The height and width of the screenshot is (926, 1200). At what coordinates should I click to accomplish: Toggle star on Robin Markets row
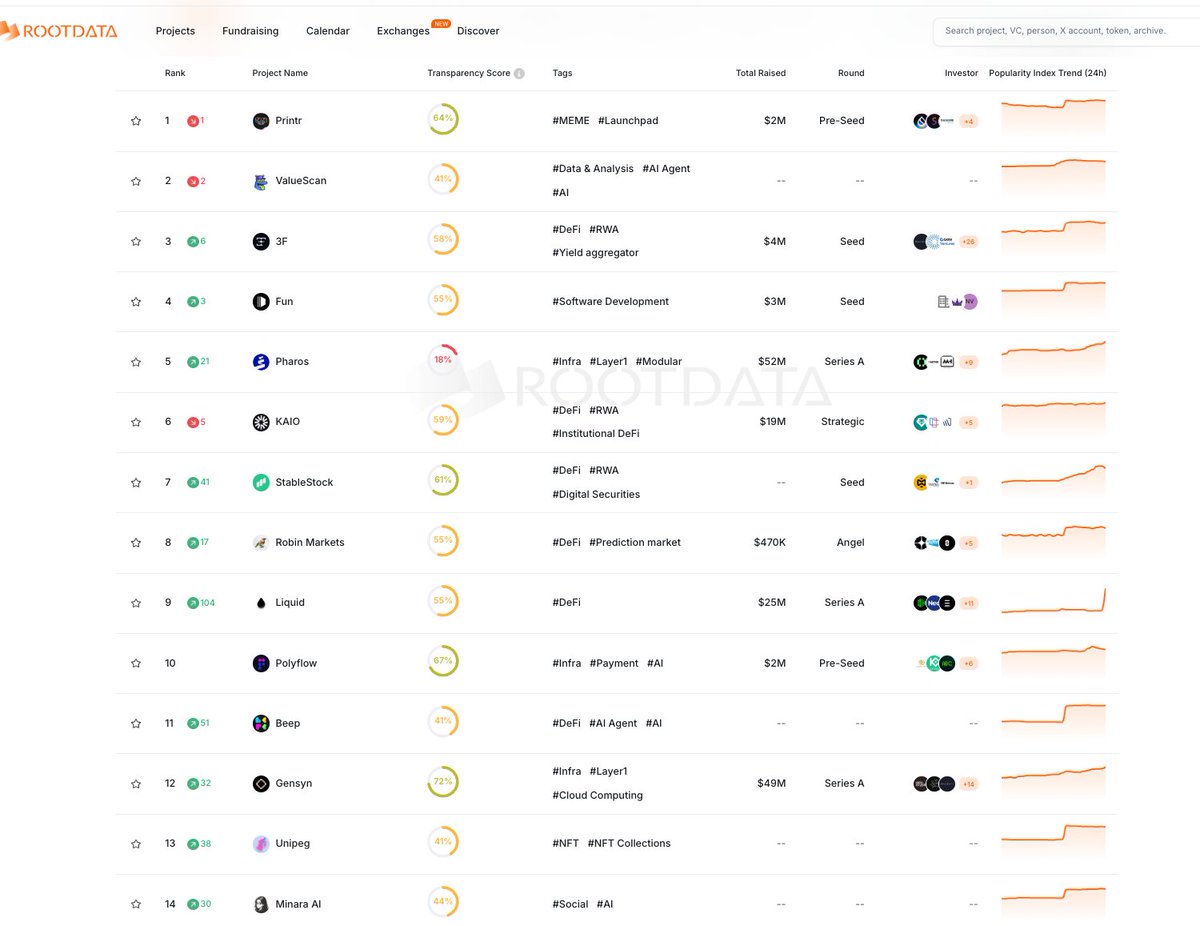click(x=136, y=543)
